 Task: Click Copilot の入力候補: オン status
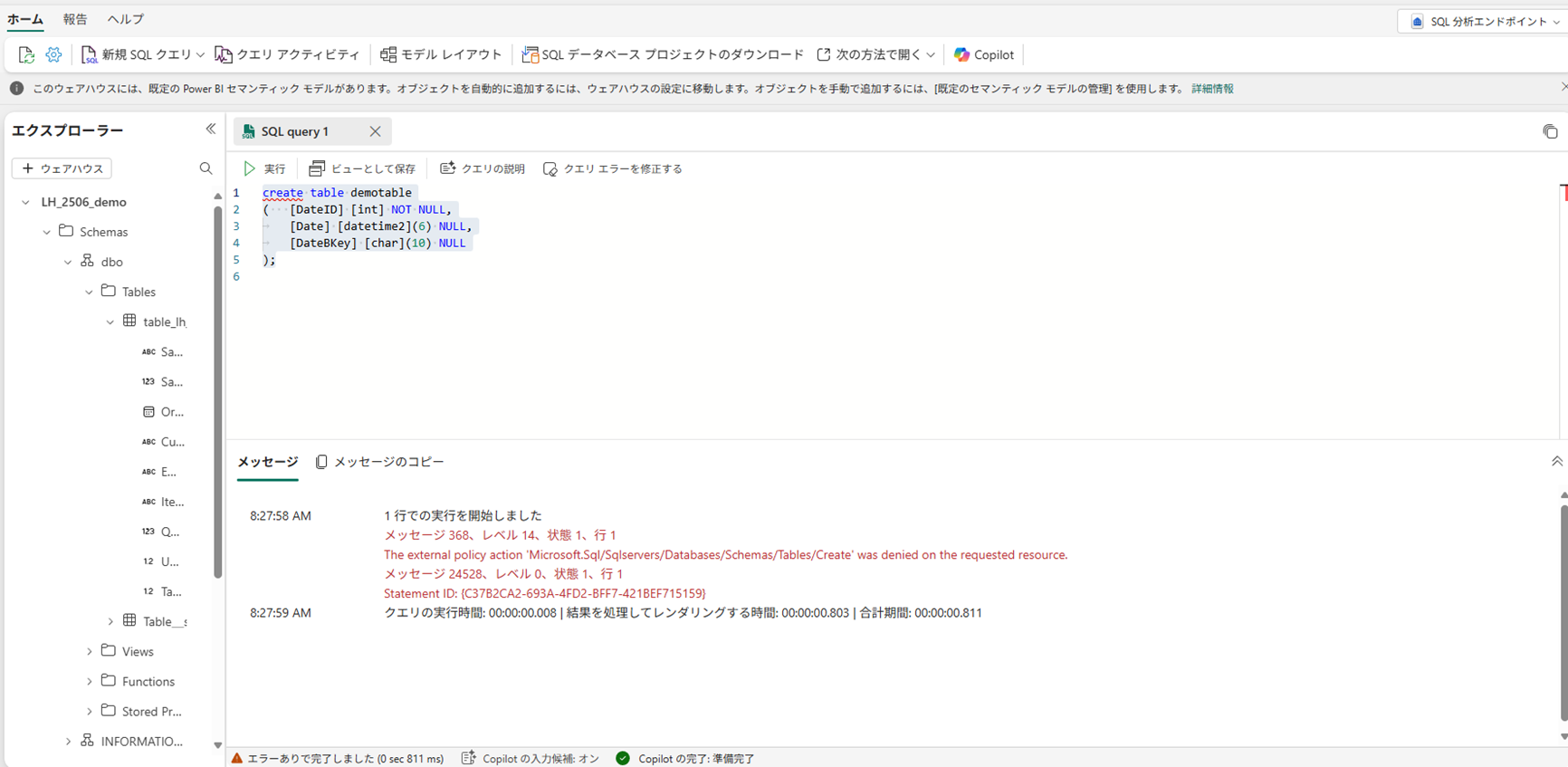pos(531,759)
